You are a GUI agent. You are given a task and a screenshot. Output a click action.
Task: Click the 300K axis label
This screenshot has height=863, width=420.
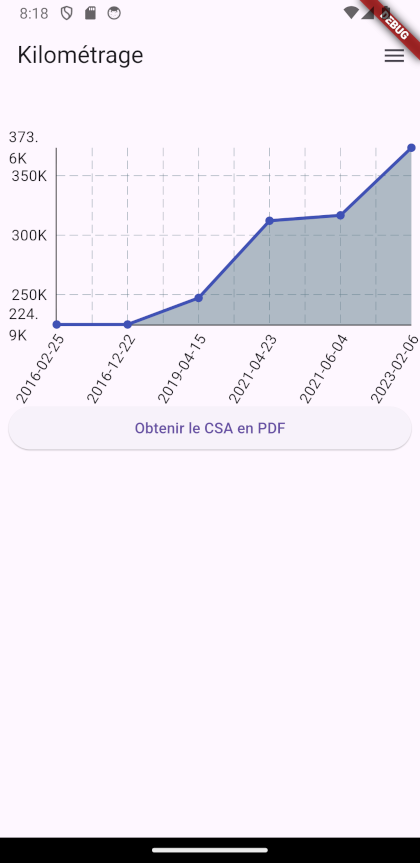tap(30, 236)
